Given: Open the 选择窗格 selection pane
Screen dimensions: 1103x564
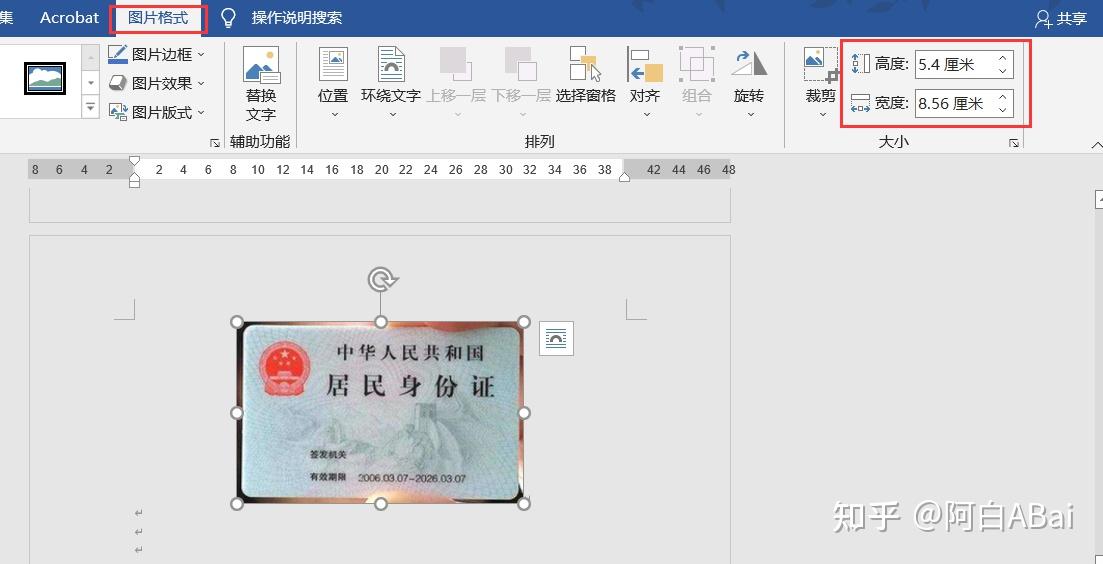Looking at the screenshot, I should pos(585,76).
